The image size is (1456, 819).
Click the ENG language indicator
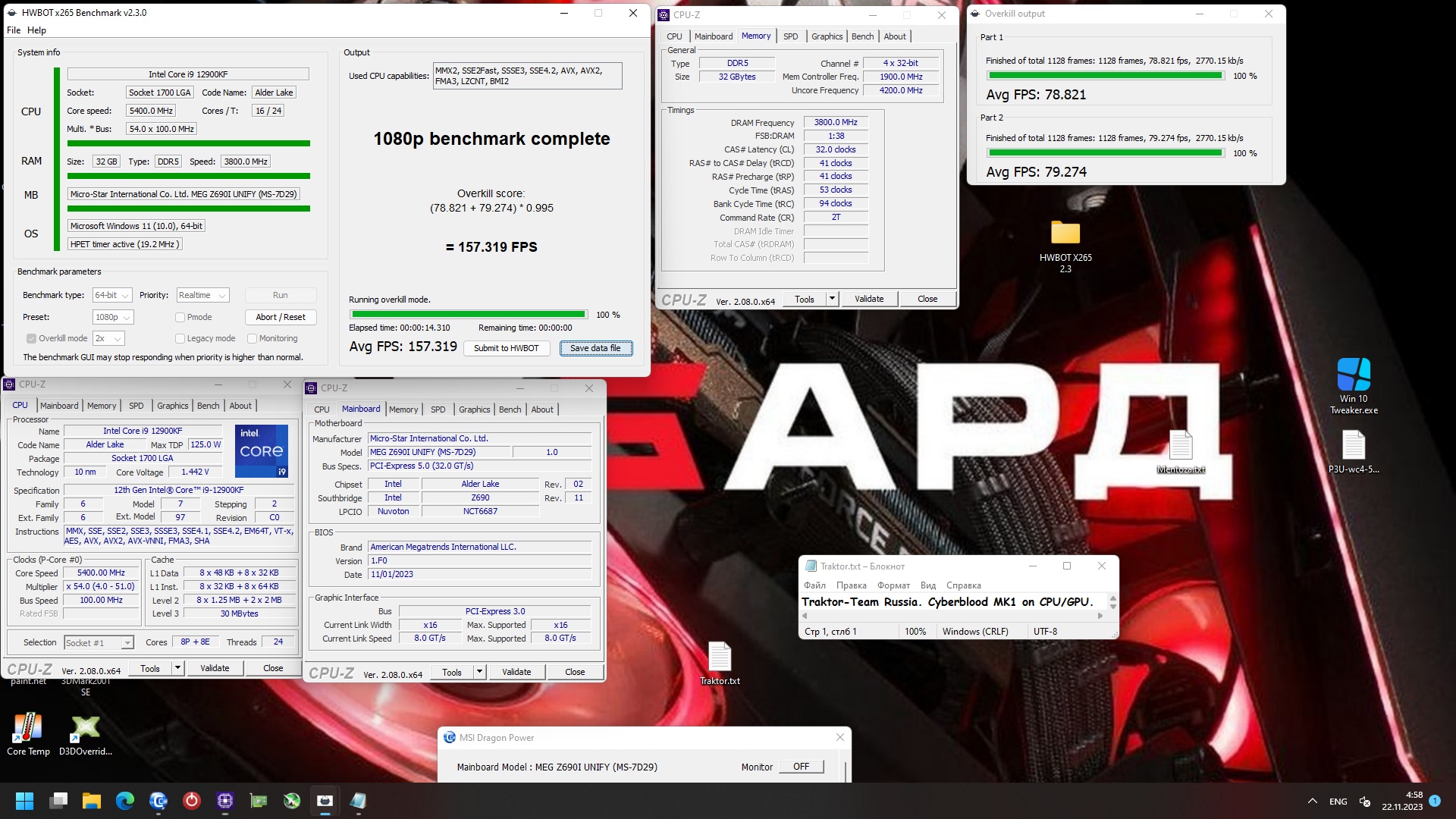1338,802
